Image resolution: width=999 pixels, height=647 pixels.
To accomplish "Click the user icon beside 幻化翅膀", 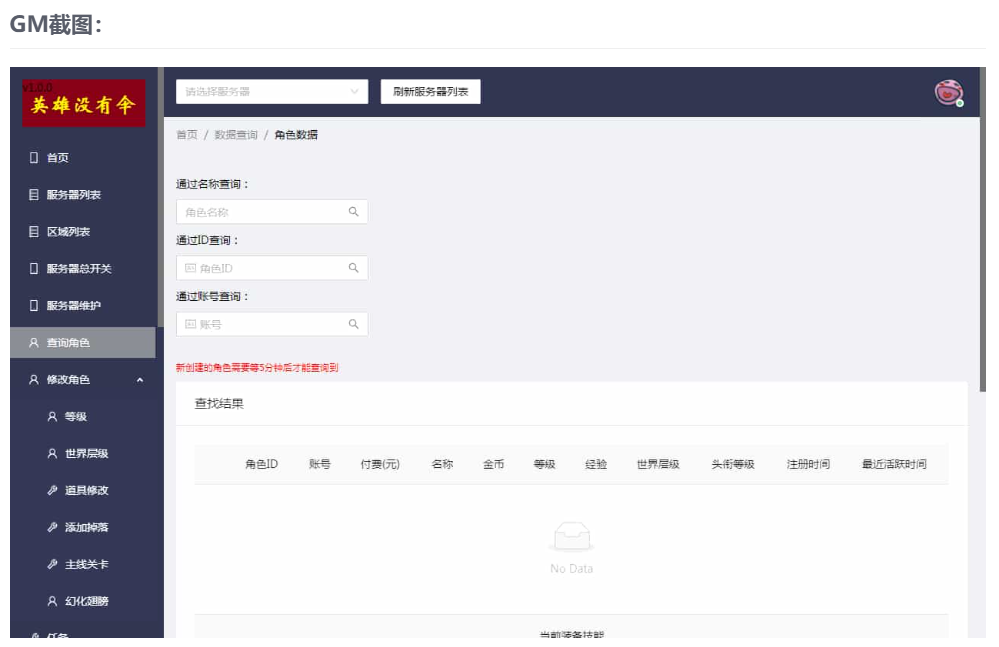I will click(x=52, y=601).
